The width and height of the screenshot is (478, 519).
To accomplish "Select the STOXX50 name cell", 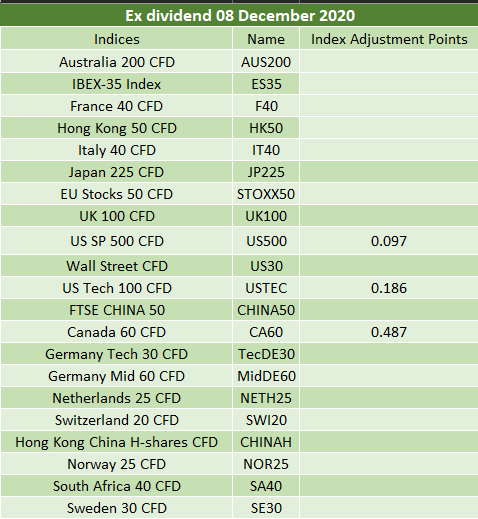I will [266, 194].
